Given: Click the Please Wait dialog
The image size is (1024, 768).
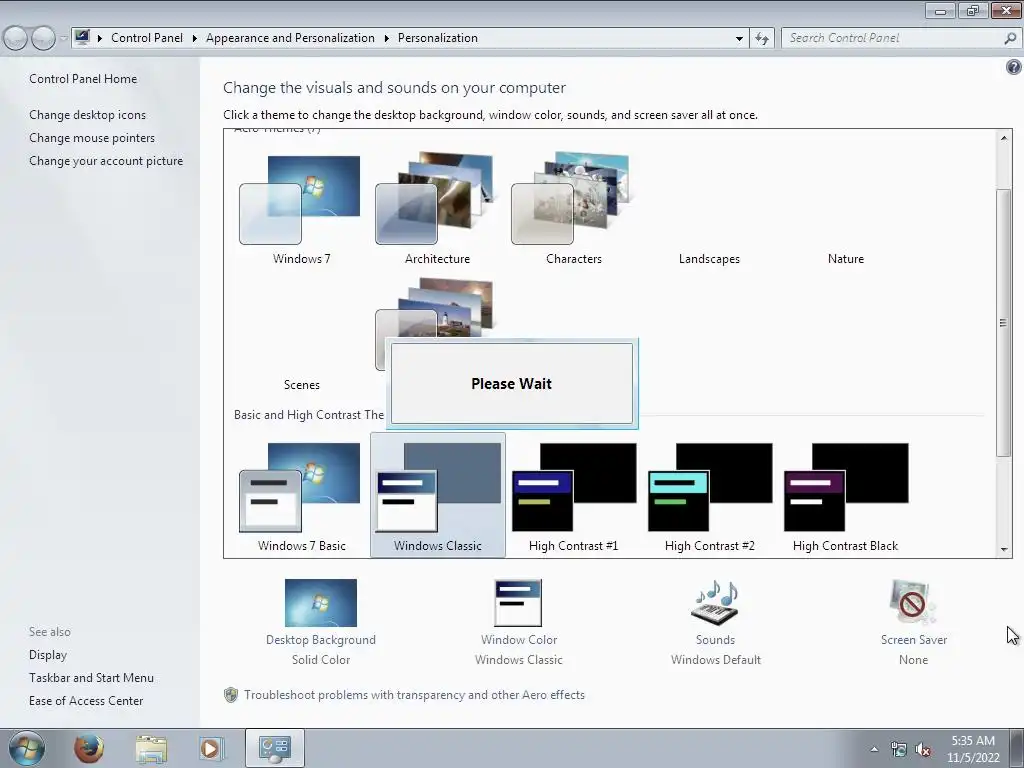Looking at the screenshot, I should [511, 383].
